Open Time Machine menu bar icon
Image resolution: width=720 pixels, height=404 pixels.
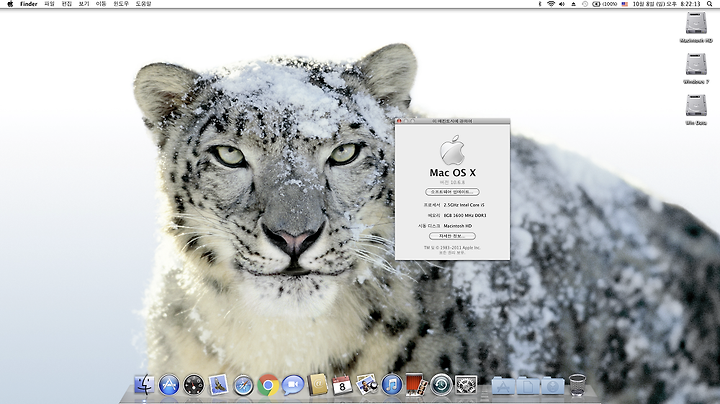point(585,4)
